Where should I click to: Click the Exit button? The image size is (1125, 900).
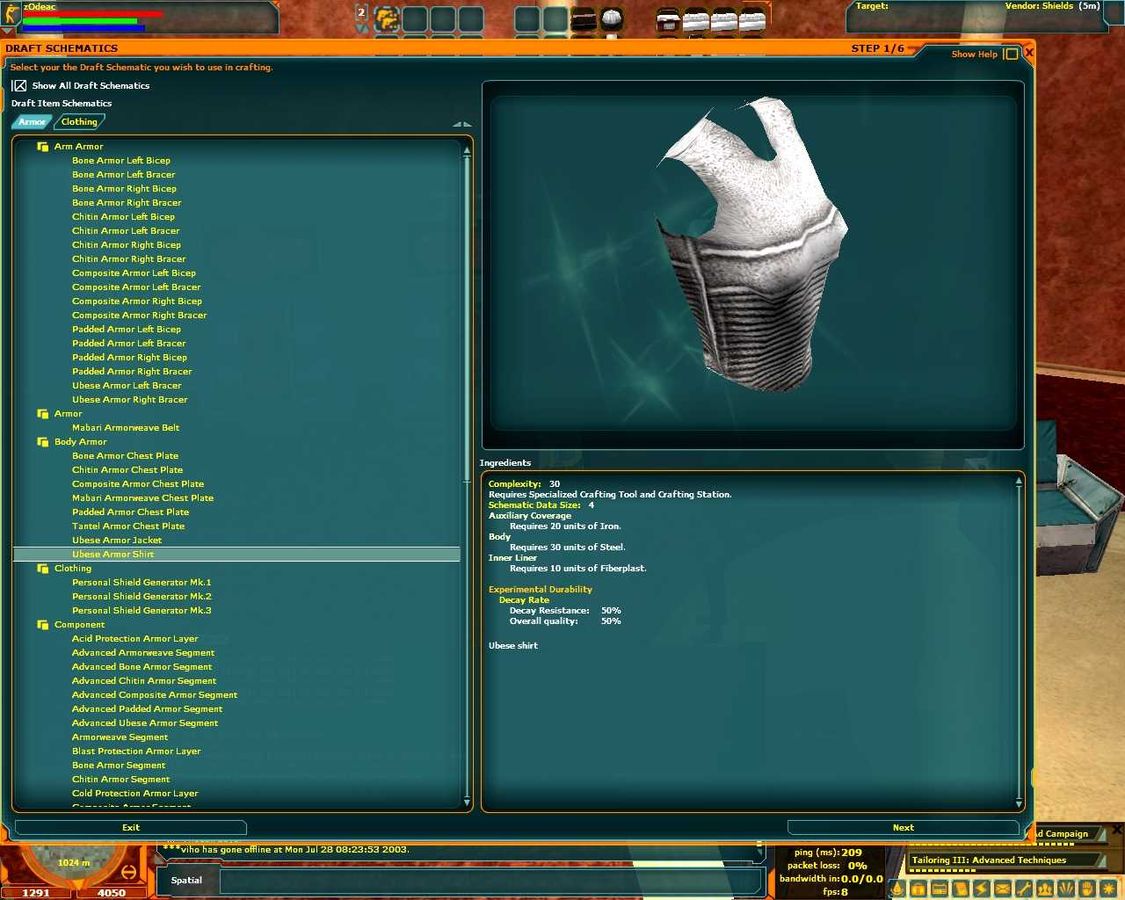click(x=131, y=828)
